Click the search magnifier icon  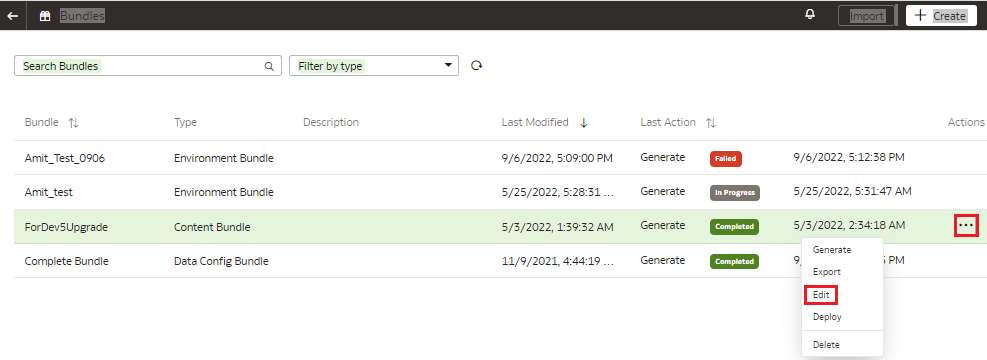(x=269, y=66)
